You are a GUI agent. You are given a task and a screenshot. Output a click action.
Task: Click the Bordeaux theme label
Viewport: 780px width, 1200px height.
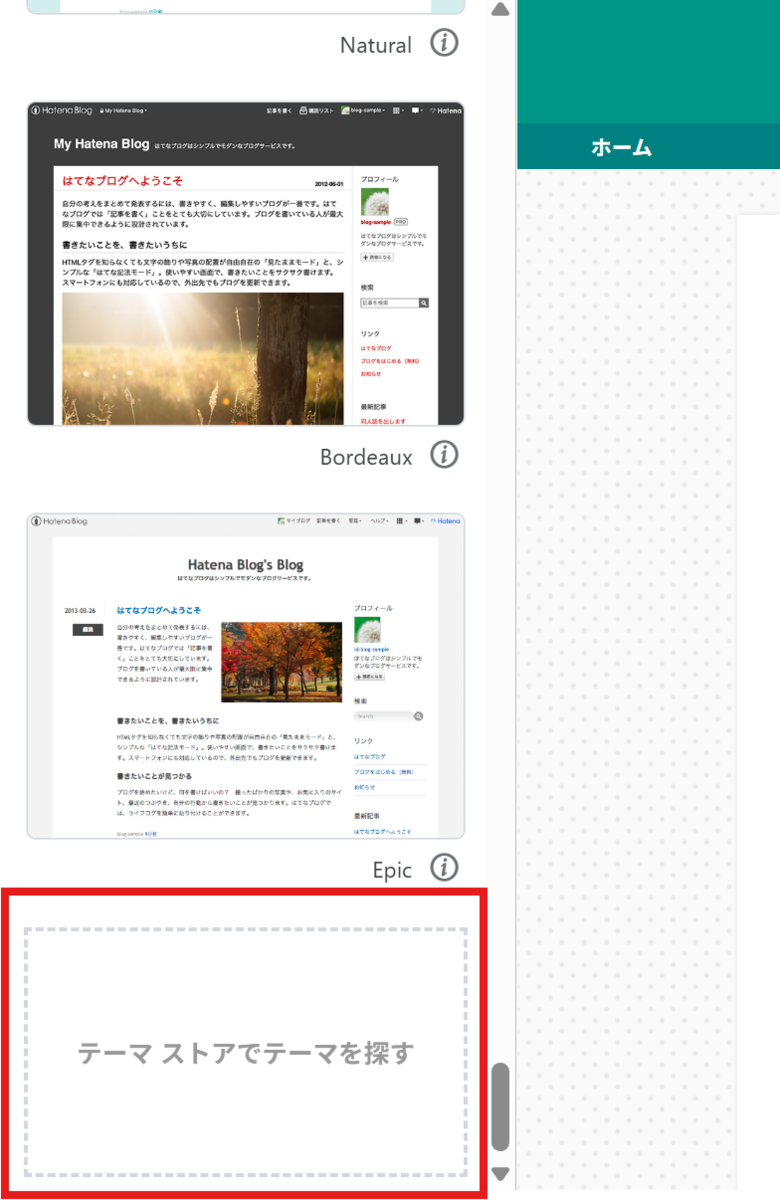[366, 457]
